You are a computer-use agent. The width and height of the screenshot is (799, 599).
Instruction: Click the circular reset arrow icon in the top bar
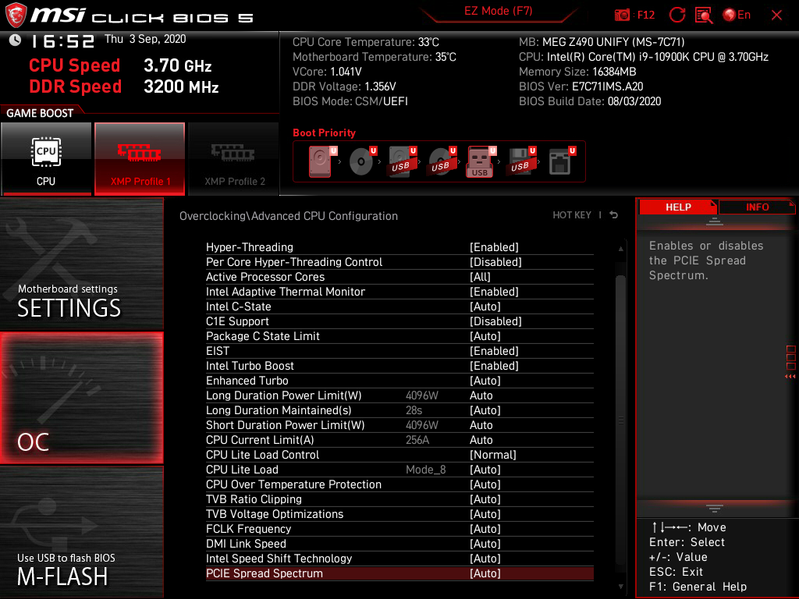point(677,15)
